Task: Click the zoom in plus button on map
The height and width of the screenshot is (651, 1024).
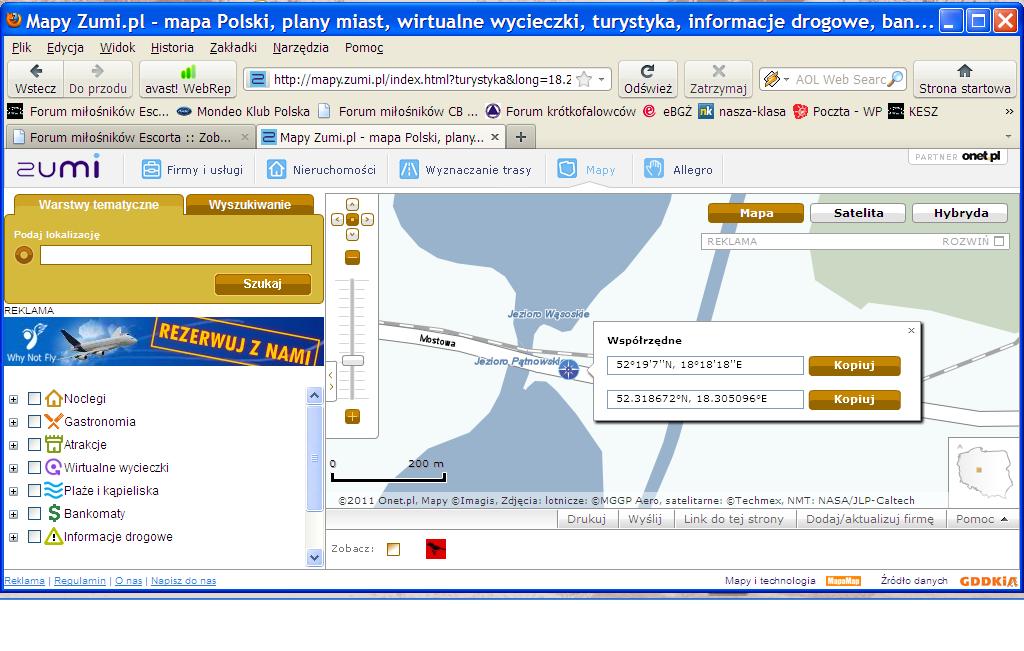Action: click(x=352, y=417)
